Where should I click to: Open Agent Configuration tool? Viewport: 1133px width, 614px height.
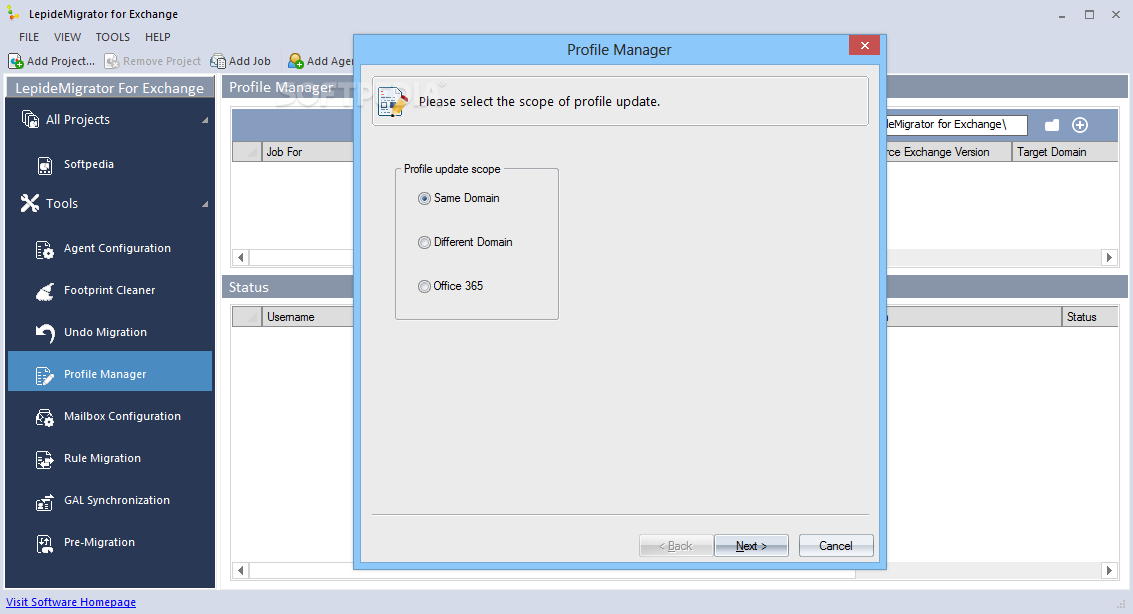117,248
